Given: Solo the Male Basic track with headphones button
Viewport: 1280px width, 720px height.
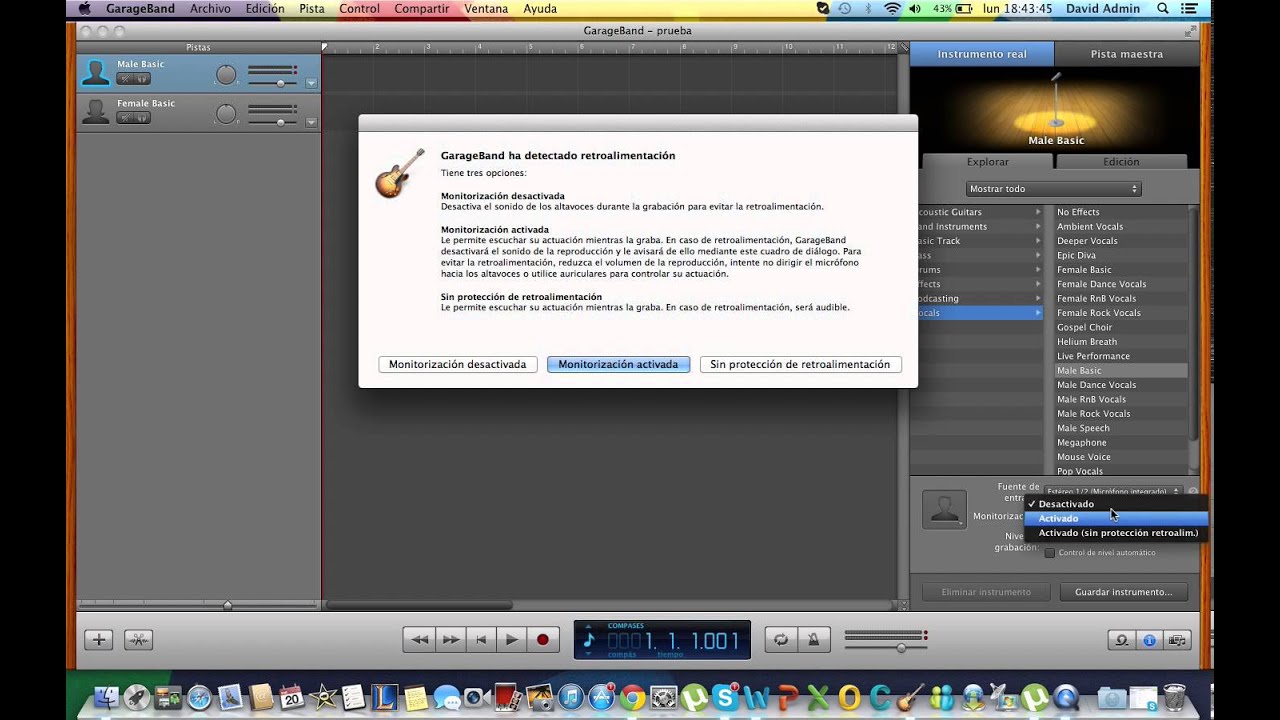Looking at the screenshot, I should 142,78.
